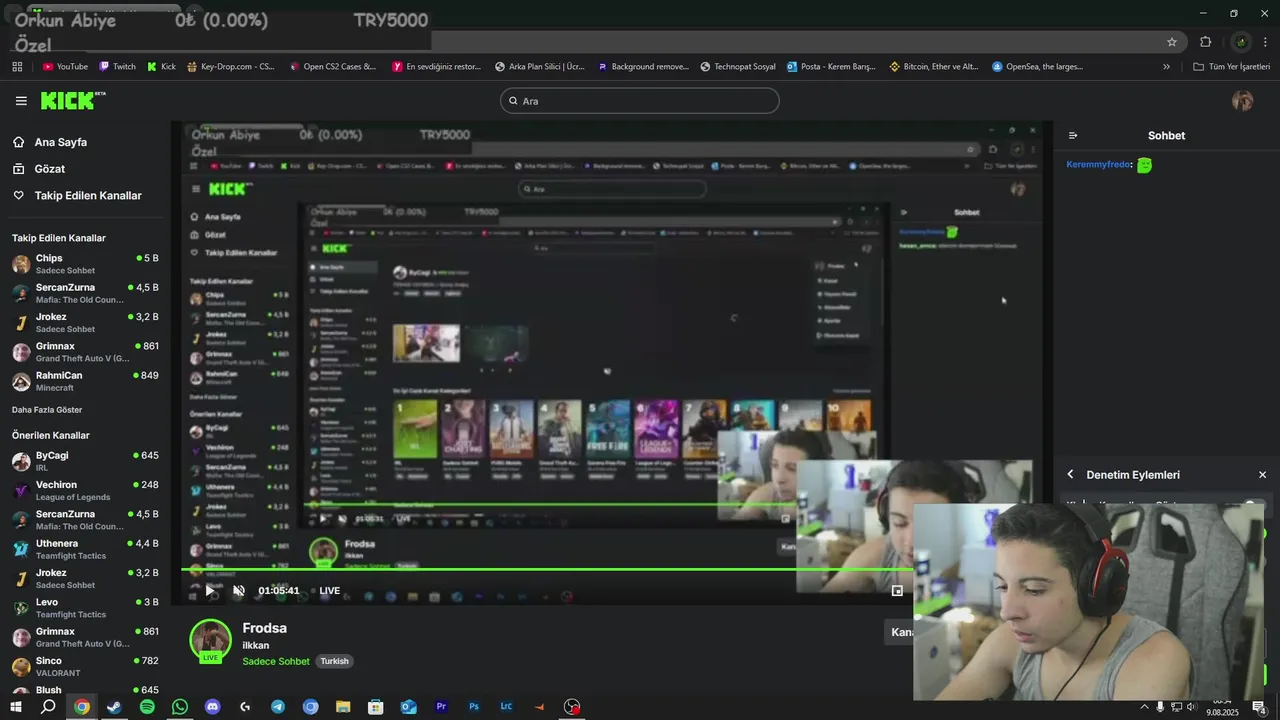Open Telegram from the taskbar
The width and height of the screenshot is (1280, 720).
(278, 707)
